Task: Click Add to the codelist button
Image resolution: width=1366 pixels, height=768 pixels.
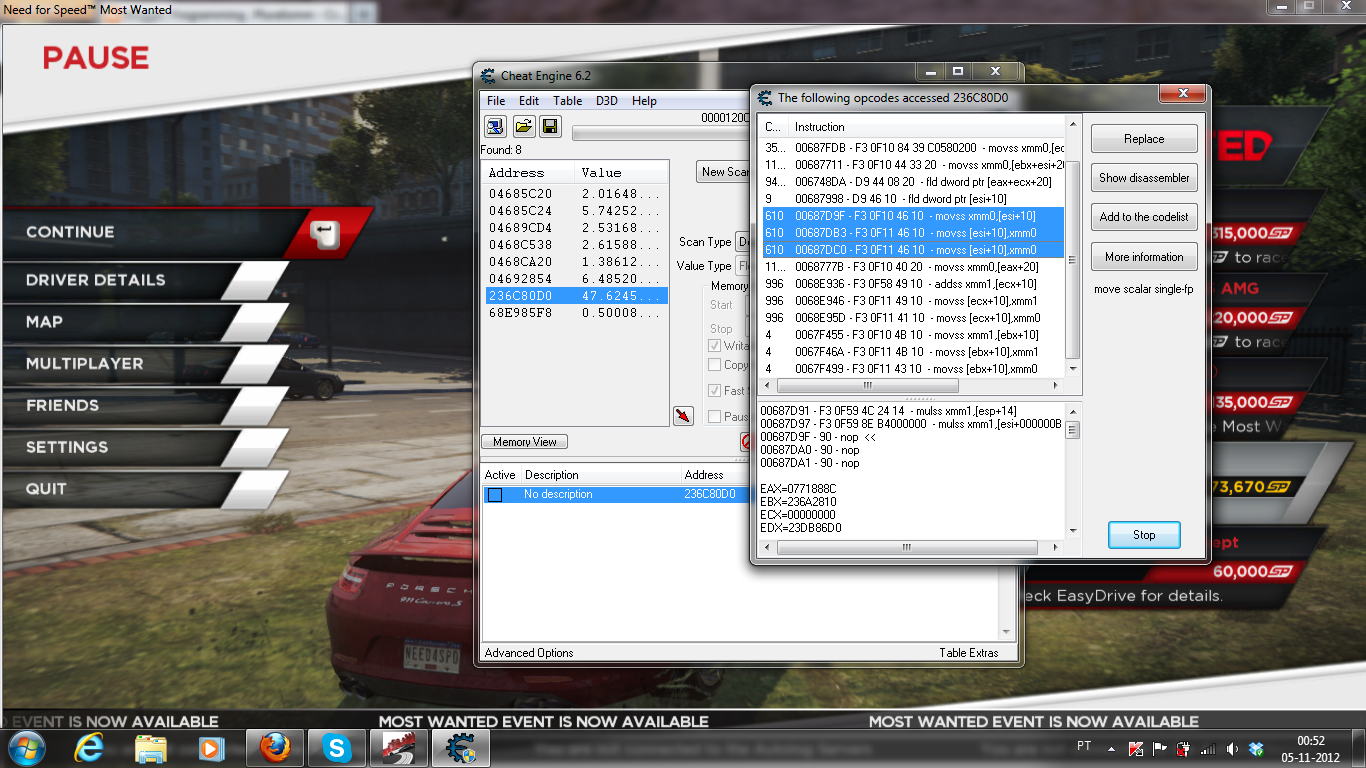Action: (1144, 217)
